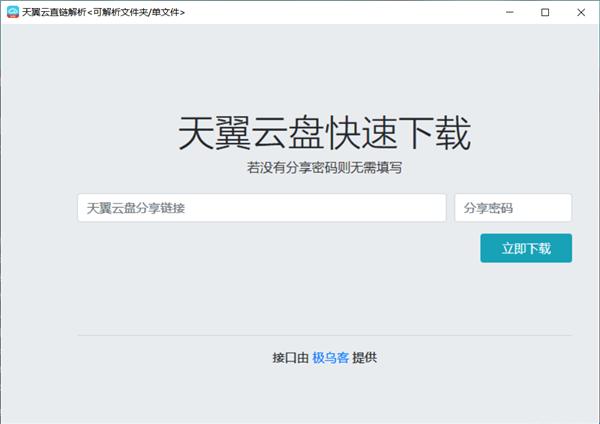
Task: Select the 天翼云盘快速下载 heading text
Action: (x=324, y=133)
